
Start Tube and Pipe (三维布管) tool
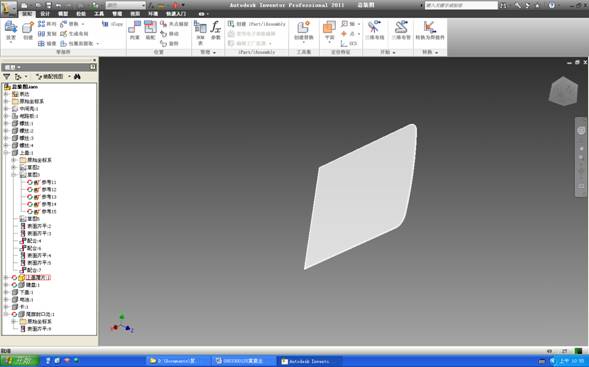[401, 30]
